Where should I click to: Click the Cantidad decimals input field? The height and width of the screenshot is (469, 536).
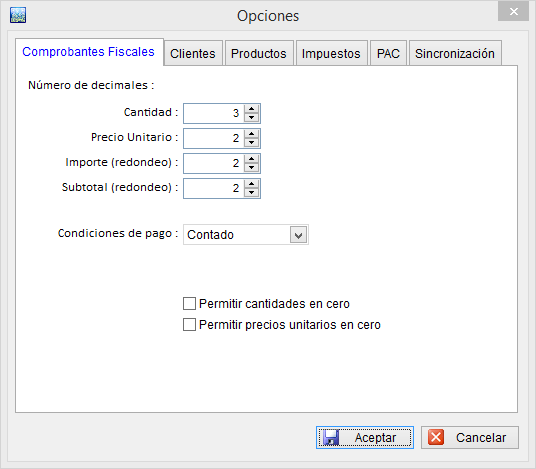214,113
